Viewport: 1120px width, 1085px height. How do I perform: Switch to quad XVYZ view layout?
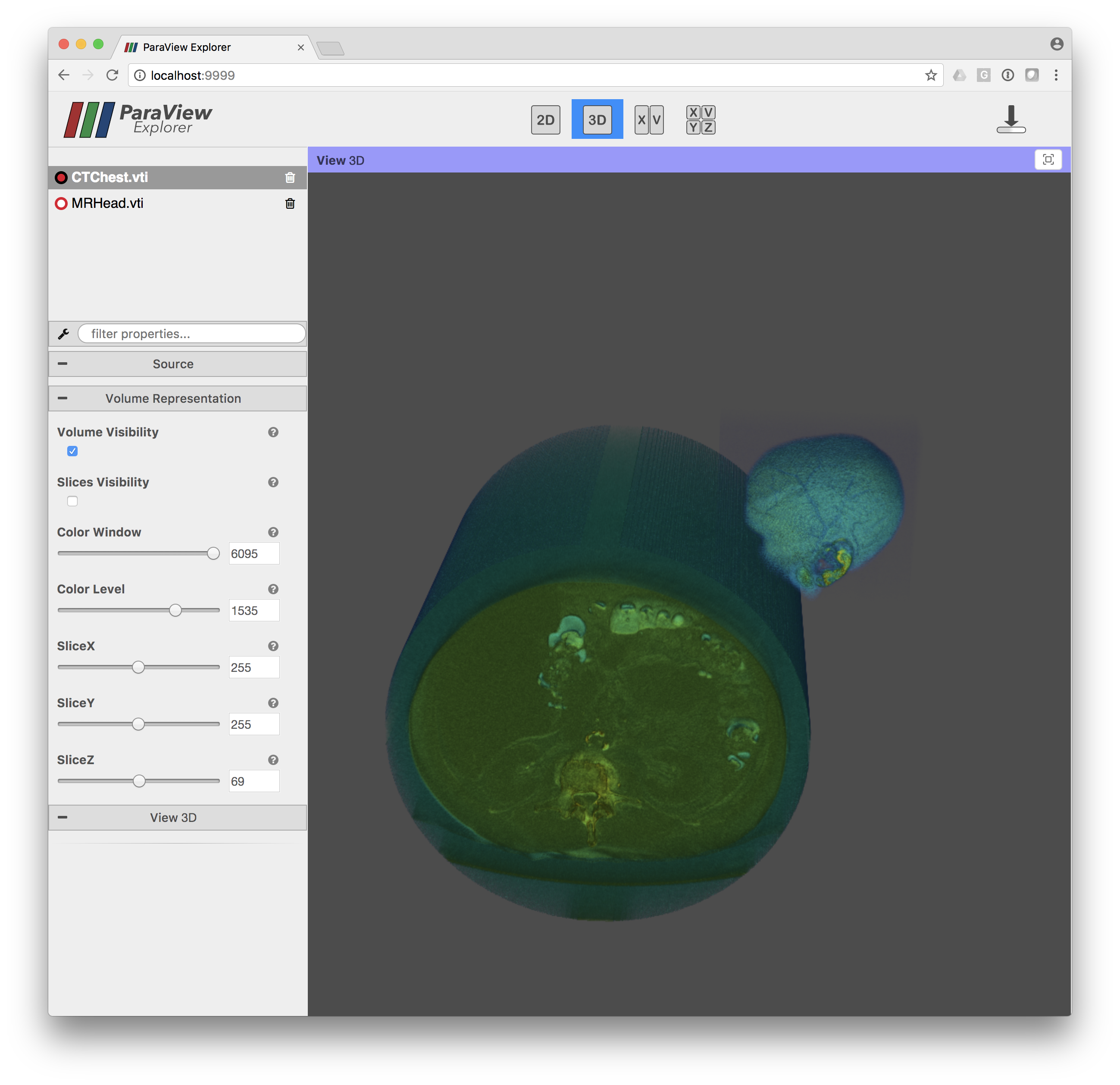[700, 120]
